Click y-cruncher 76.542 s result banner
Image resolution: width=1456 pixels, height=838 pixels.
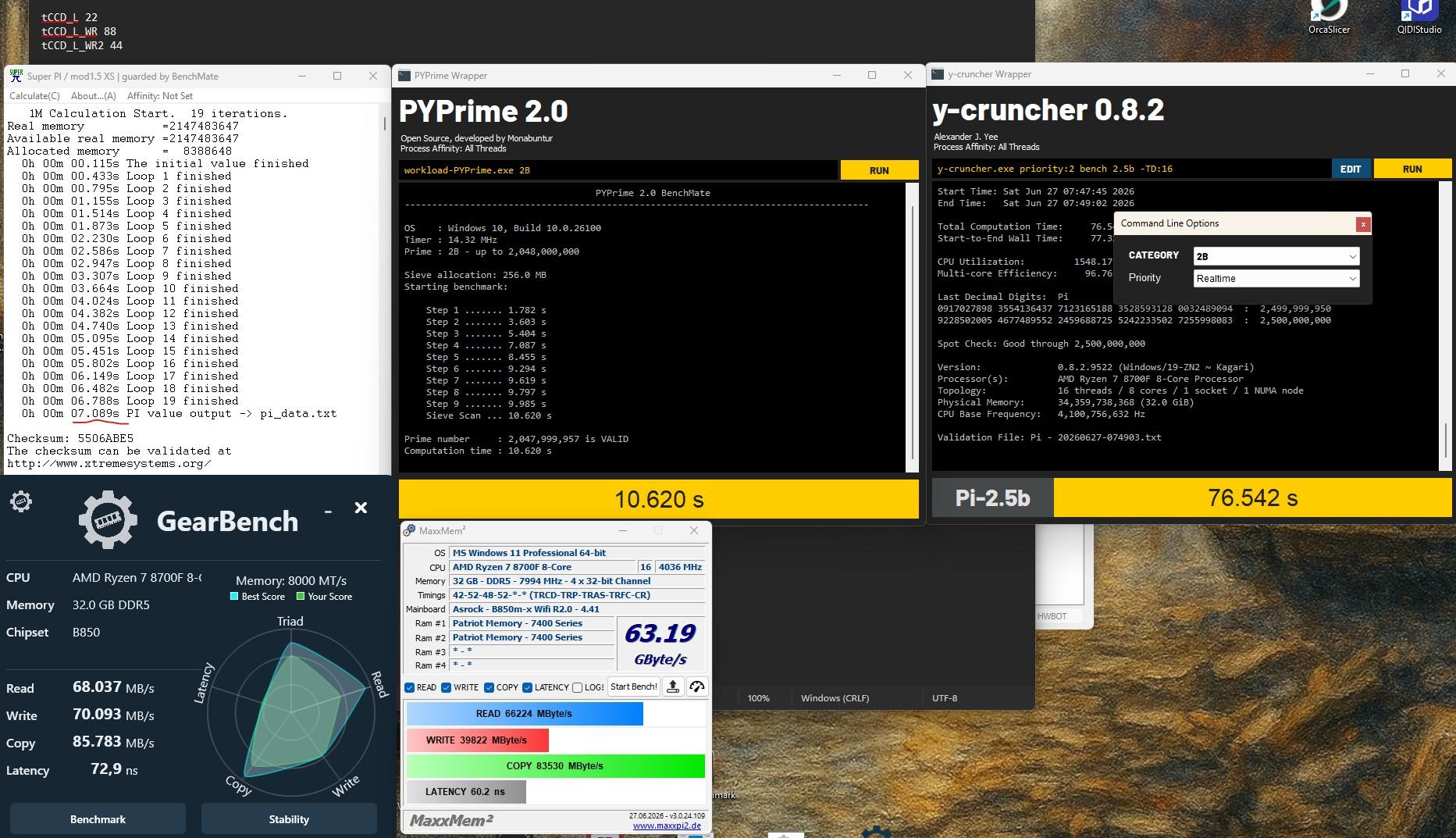[x=1252, y=497]
